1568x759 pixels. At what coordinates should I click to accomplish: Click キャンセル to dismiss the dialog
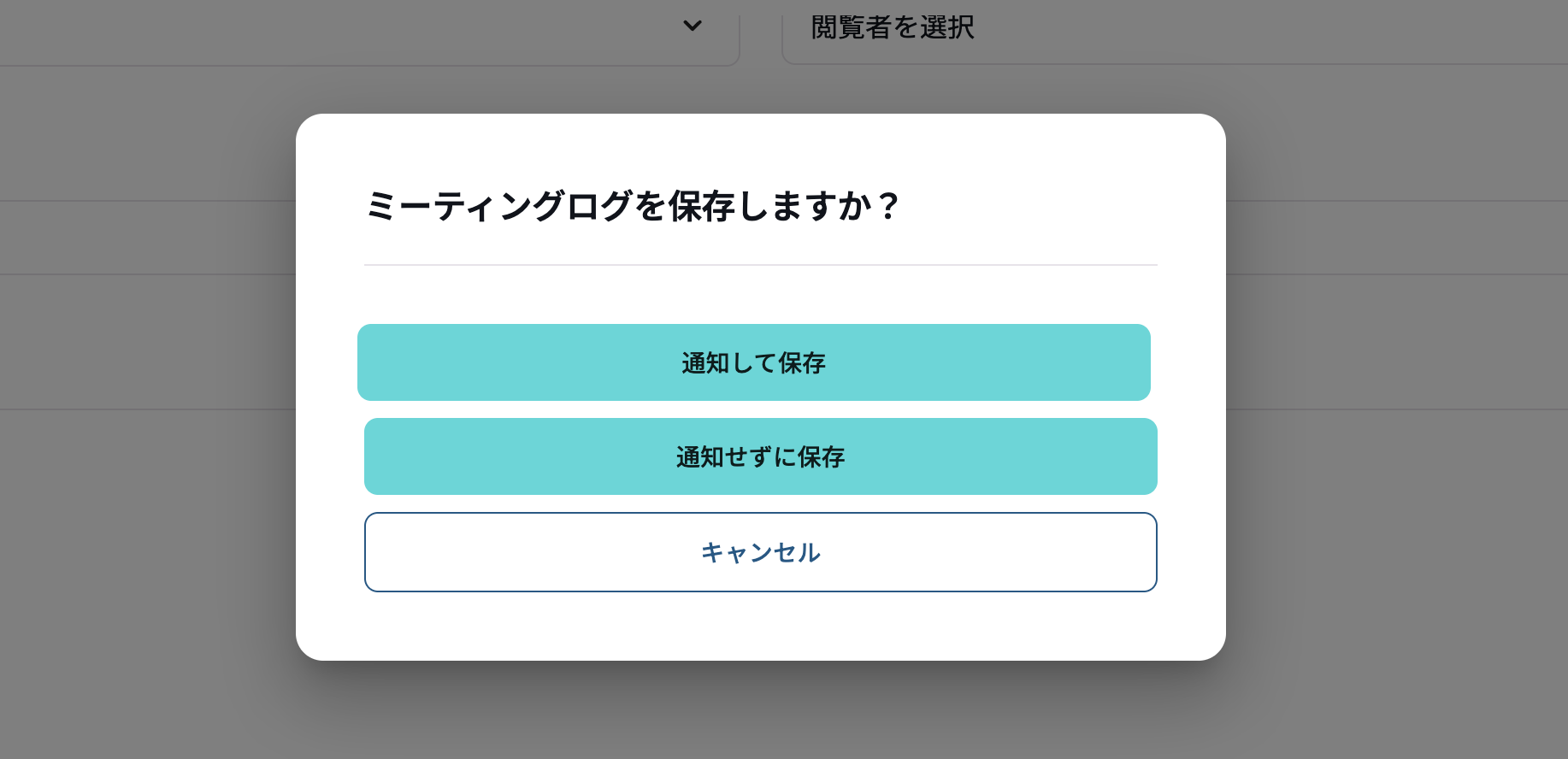760,552
